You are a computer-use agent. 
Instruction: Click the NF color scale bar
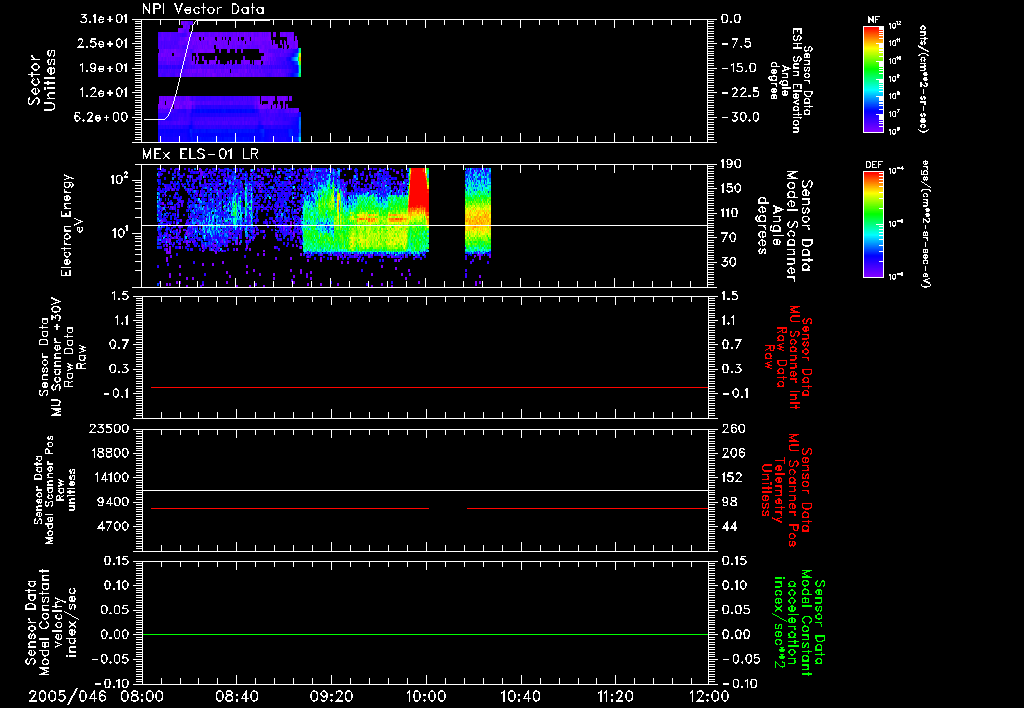873,78
